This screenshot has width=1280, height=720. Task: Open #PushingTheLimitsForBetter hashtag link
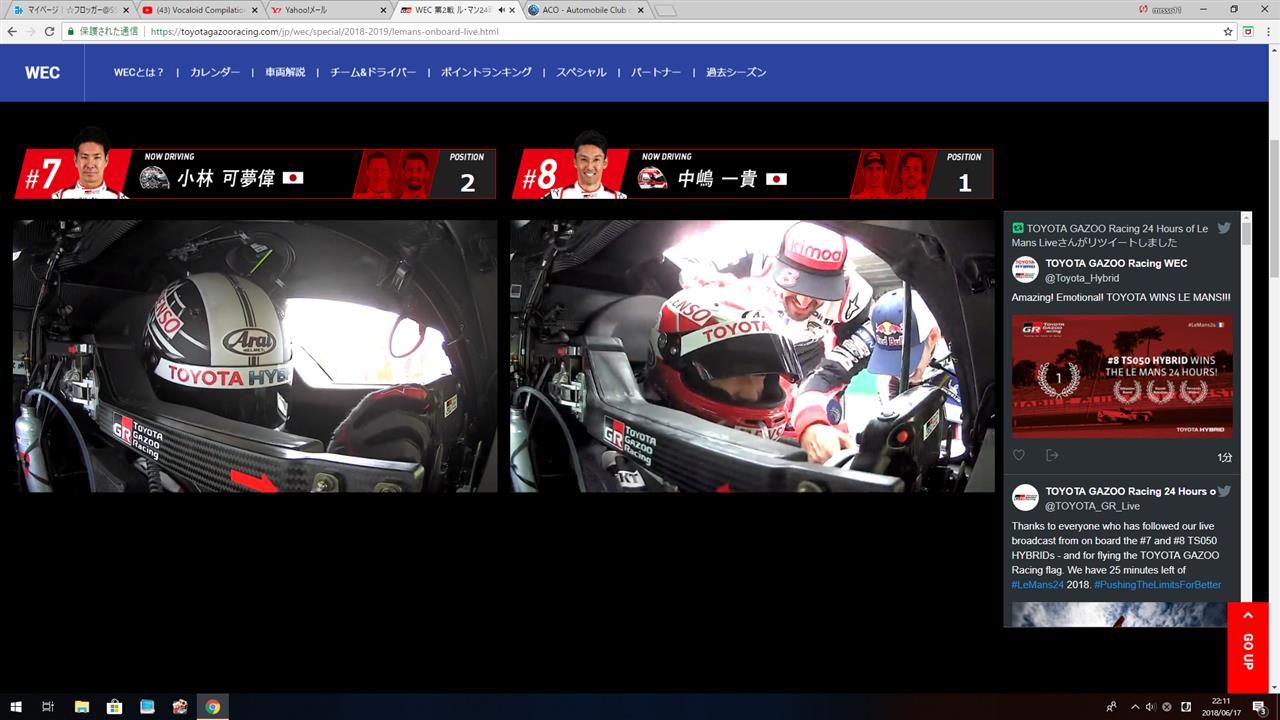coord(1158,585)
